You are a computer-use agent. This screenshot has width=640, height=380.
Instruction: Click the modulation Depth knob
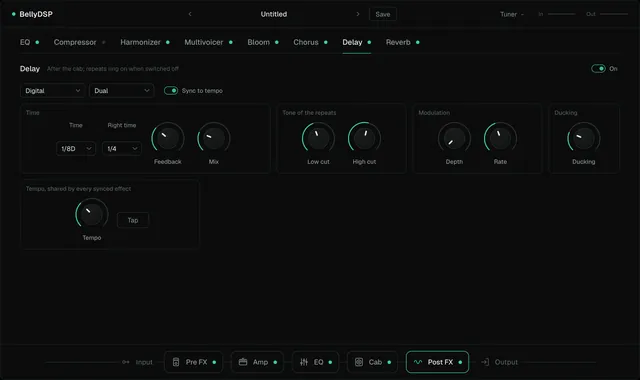[x=454, y=139]
